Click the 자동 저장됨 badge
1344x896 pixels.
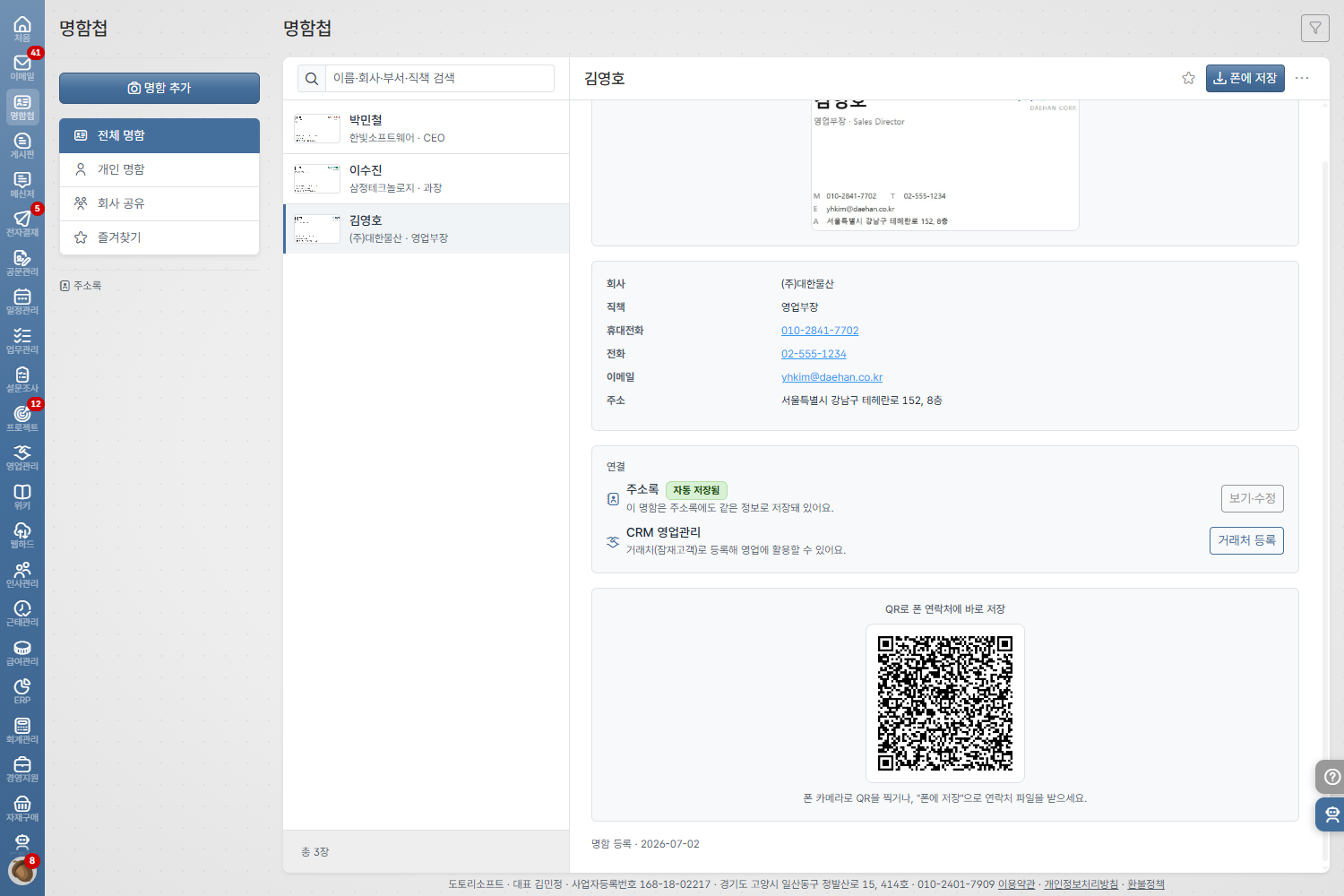click(x=696, y=490)
